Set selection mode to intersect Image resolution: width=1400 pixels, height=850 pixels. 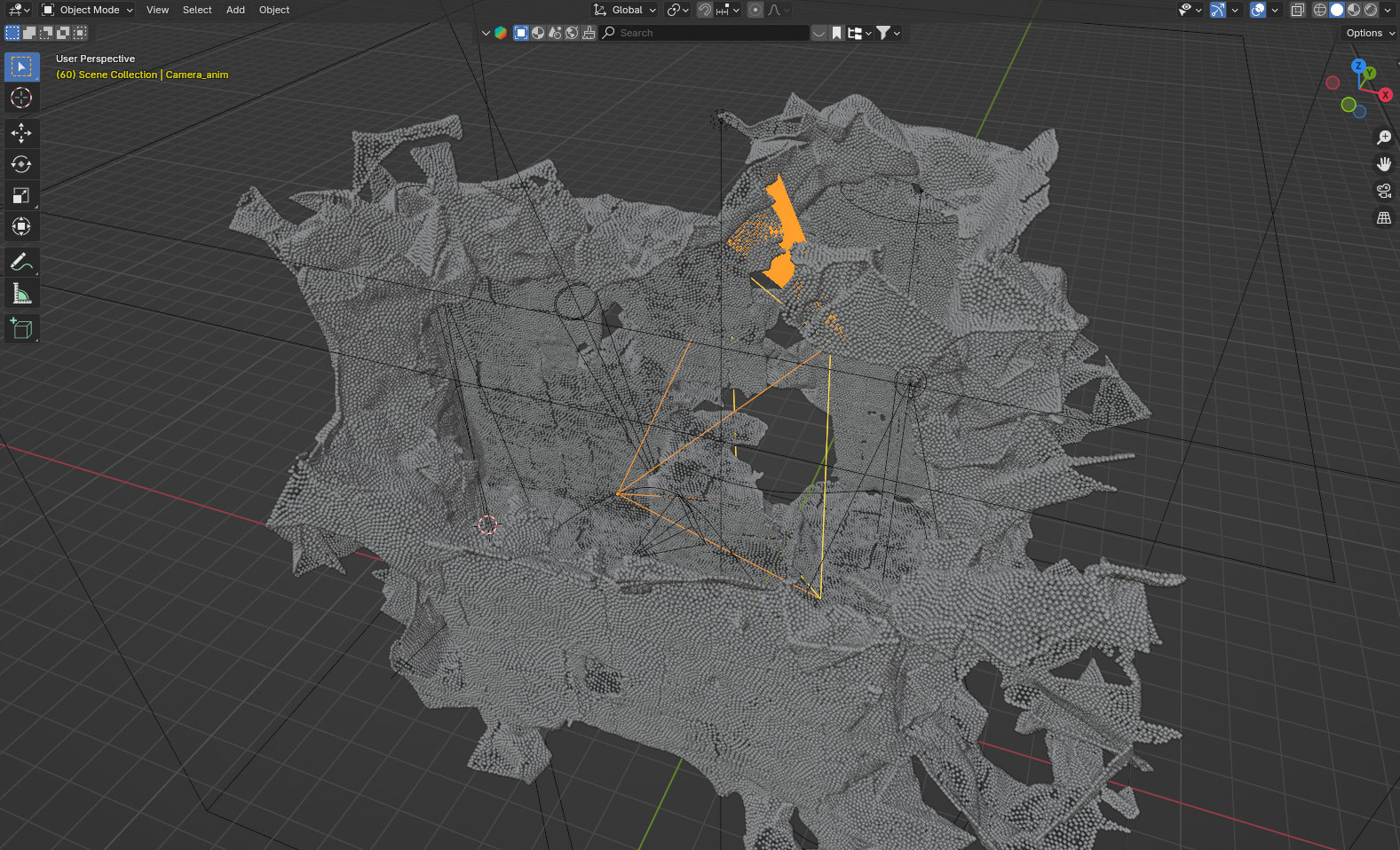(x=80, y=33)
